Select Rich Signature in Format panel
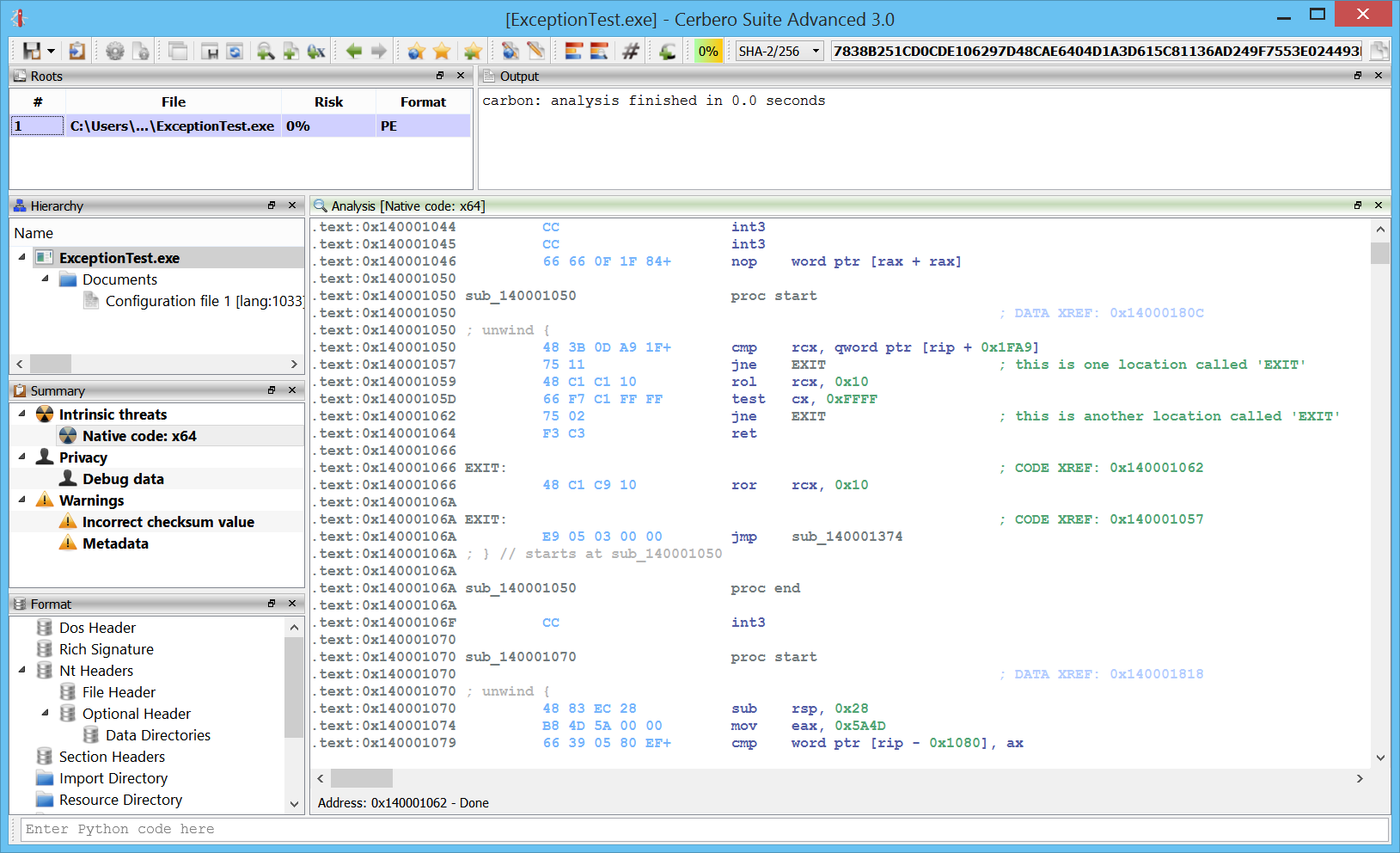1400x853 pixels. click(107, 649)
